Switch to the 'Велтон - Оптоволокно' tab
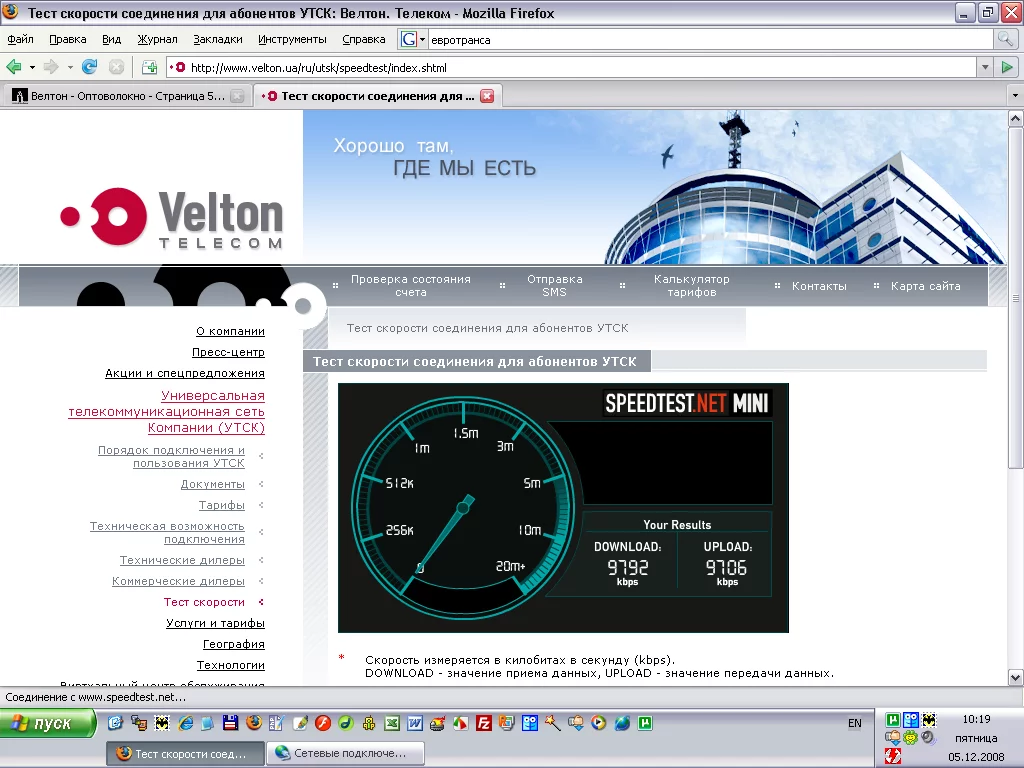Viewport: 1024px width, 768px height. tap(127, 96)
